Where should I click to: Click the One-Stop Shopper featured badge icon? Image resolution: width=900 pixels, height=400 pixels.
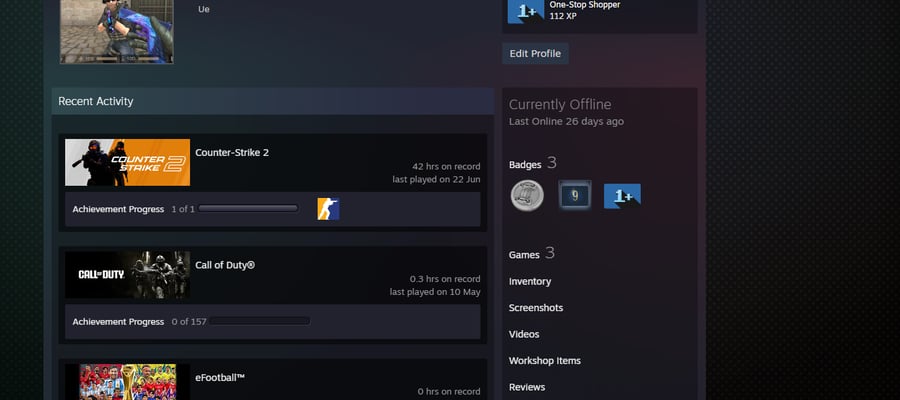coord(526,10)
